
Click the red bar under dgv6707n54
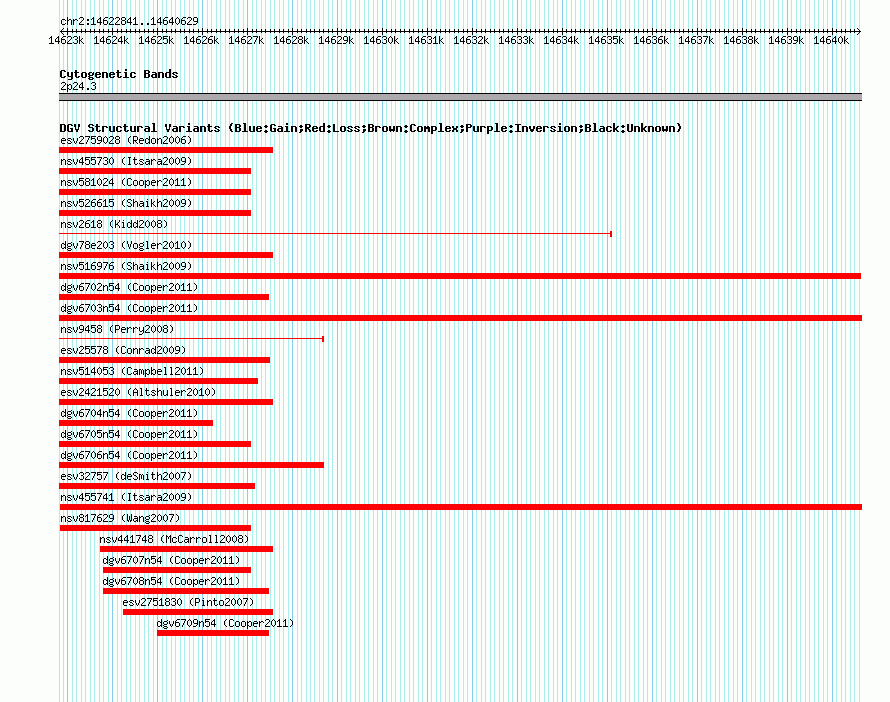177,570
